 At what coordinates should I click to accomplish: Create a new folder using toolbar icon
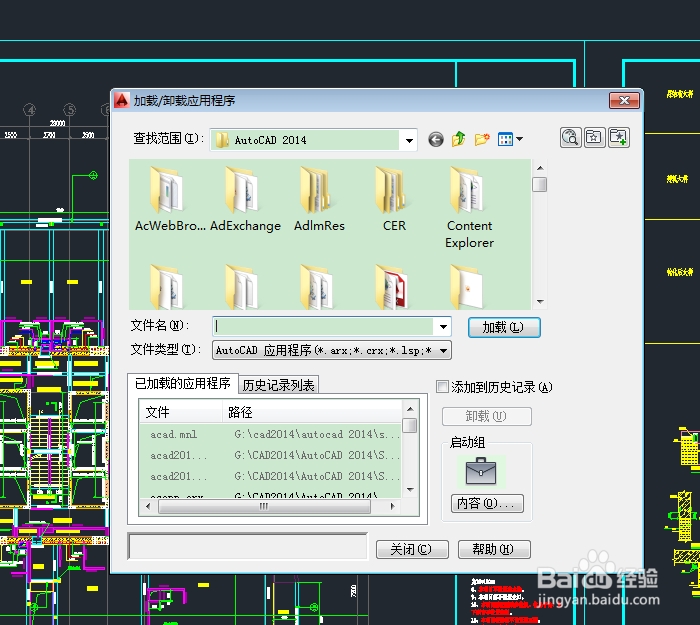[482, 140]
